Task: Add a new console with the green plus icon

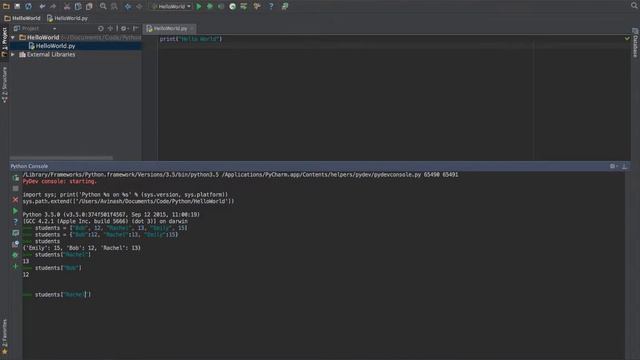Action: (x=15, y=266)
